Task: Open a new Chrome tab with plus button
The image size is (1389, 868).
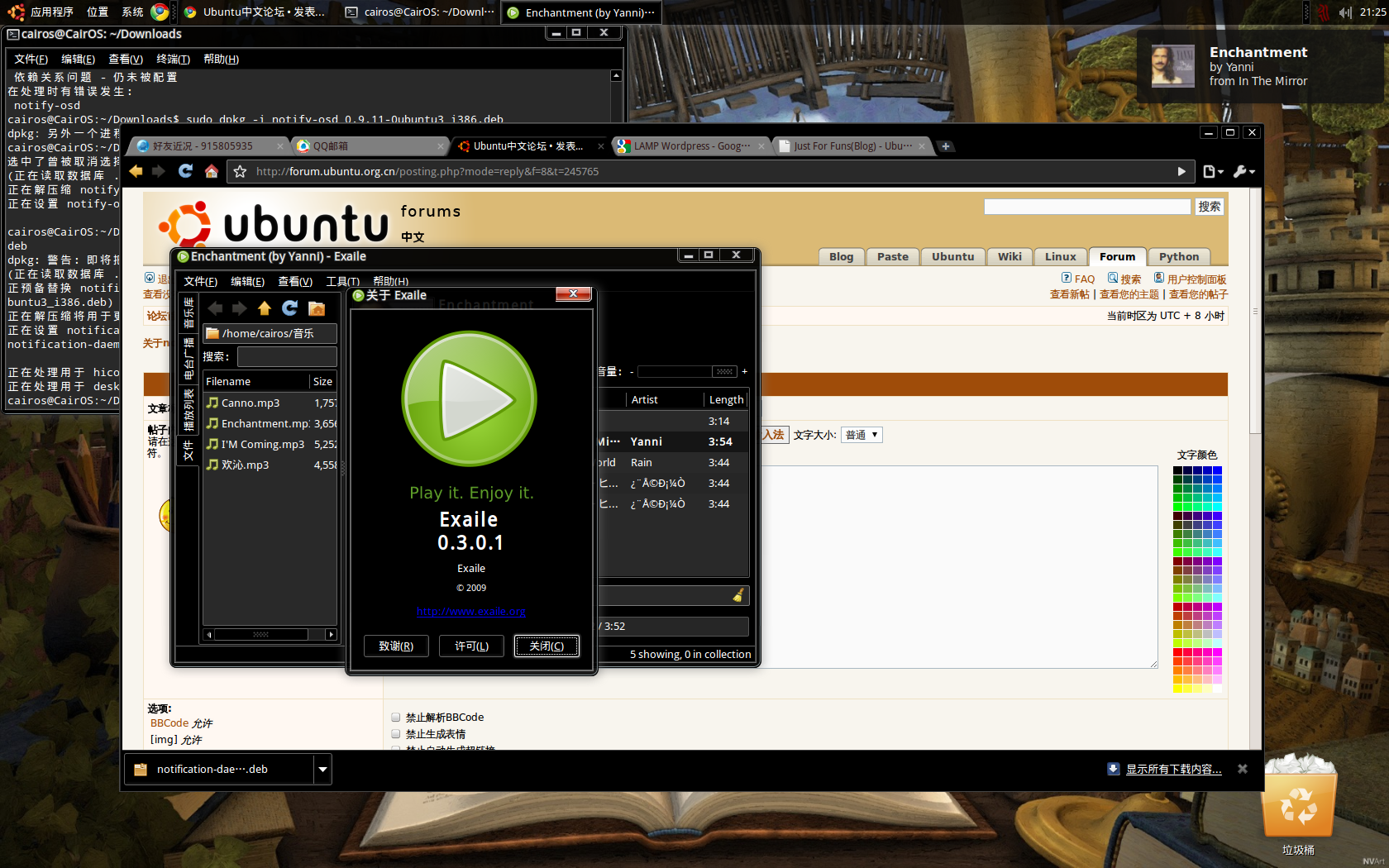Action: tap(946, 146)
